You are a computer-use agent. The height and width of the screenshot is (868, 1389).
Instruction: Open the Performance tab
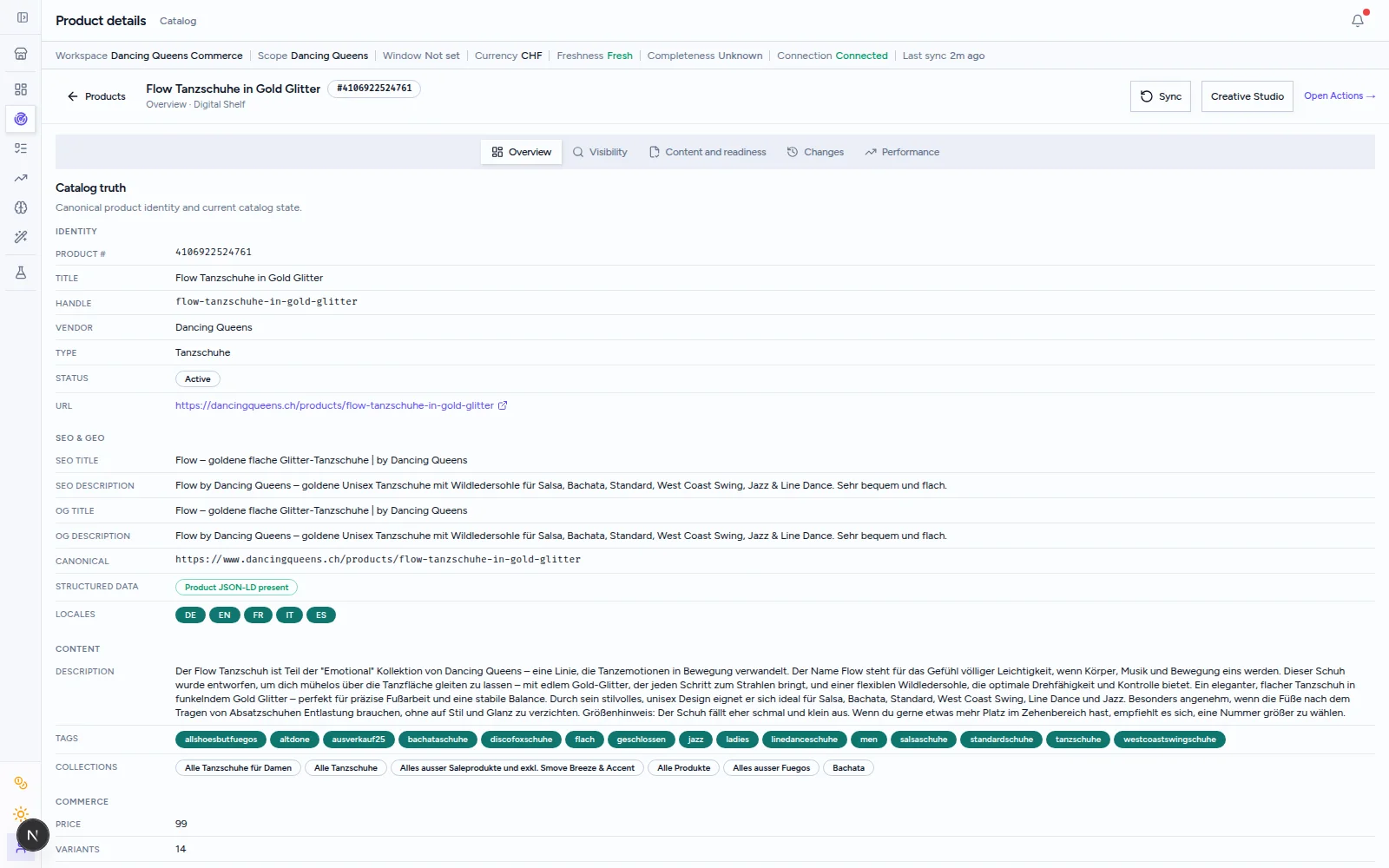click(902, 152)
